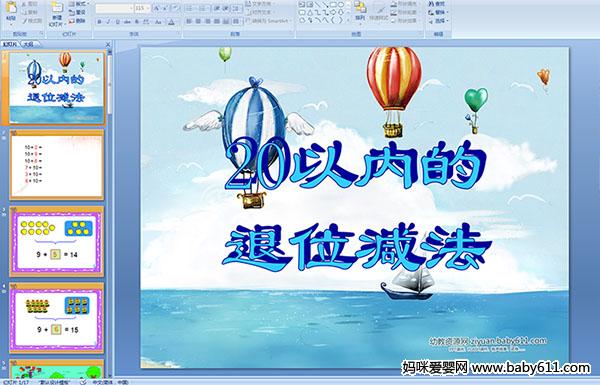
Task: Click the Italic formatting icon
Action: (108, 22)
